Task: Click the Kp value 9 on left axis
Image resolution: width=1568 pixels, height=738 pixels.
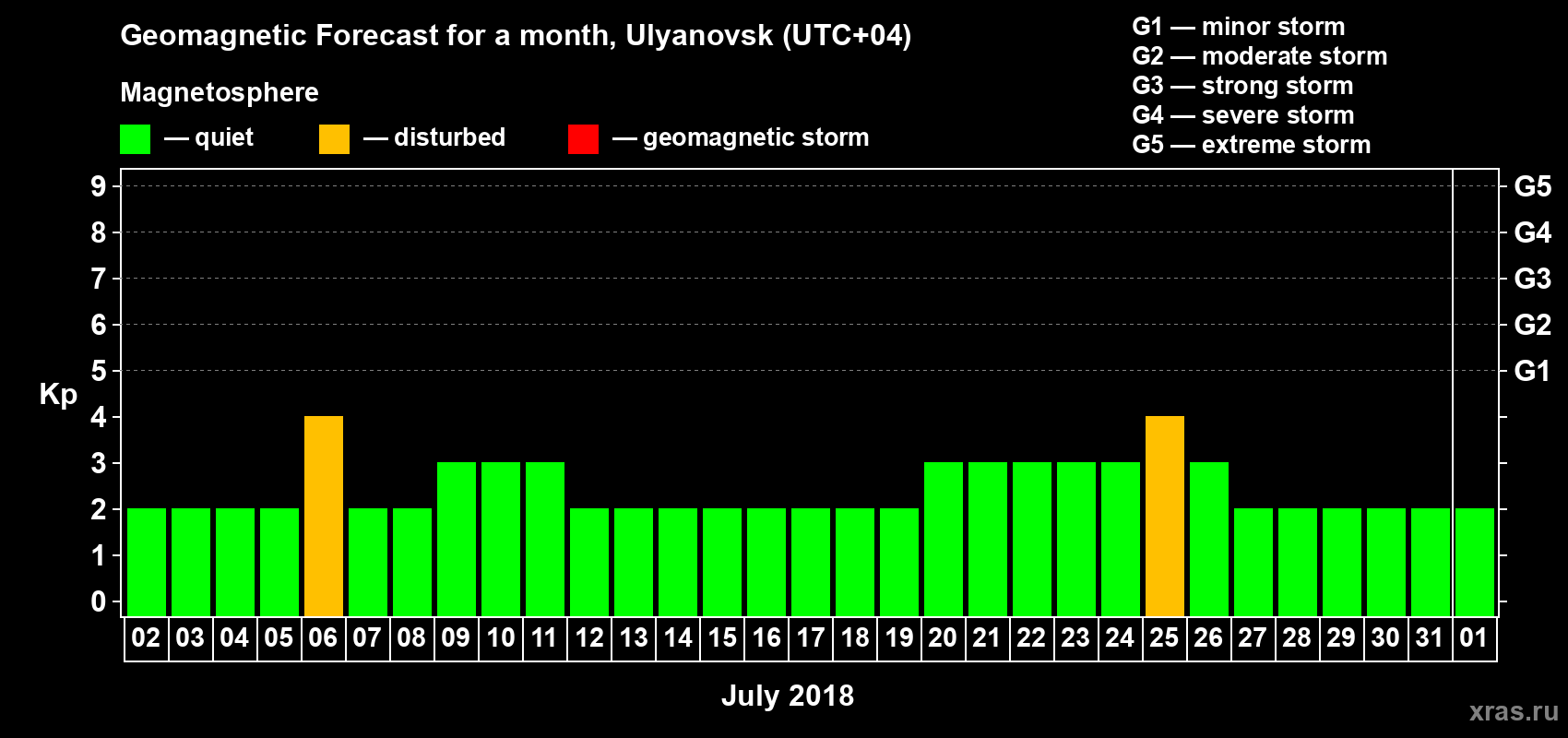Action: (99, 186)
